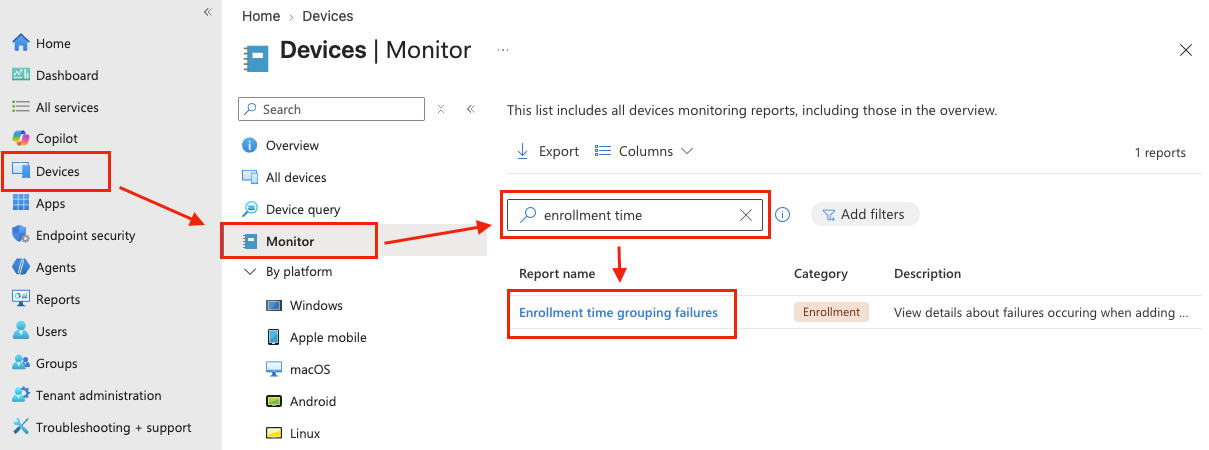The image size is (1209, 450).
Task: Open Users in the sidebar
Action: [51, 331]
